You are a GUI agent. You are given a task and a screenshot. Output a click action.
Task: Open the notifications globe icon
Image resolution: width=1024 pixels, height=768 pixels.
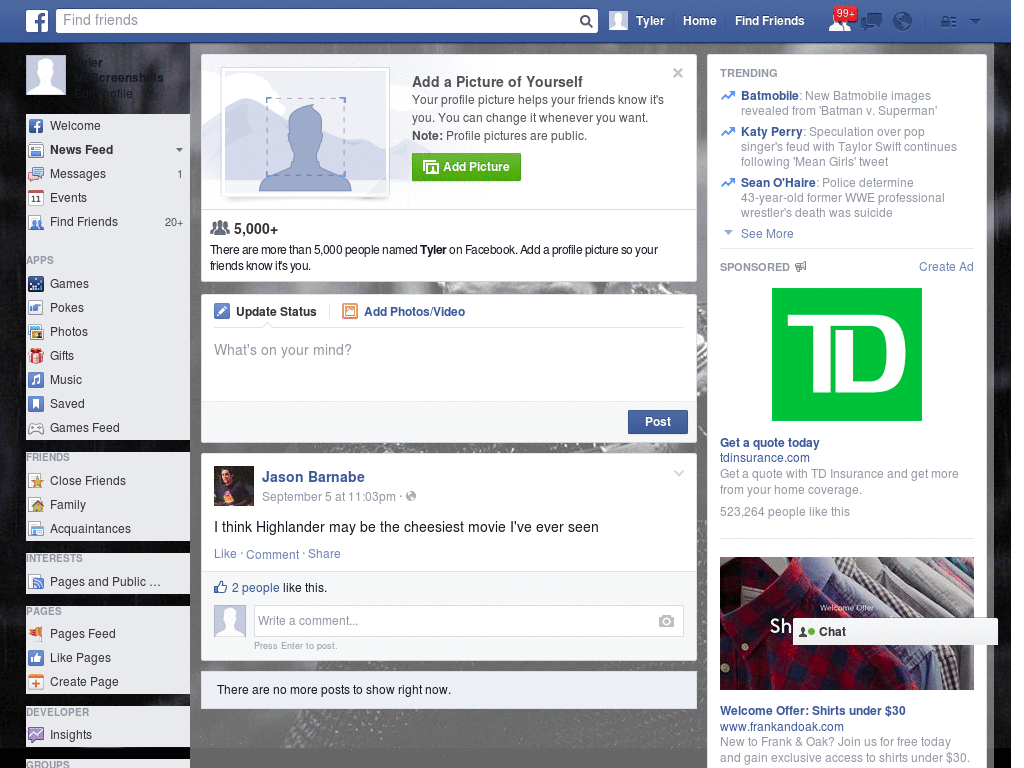click(x=903, y=22)
